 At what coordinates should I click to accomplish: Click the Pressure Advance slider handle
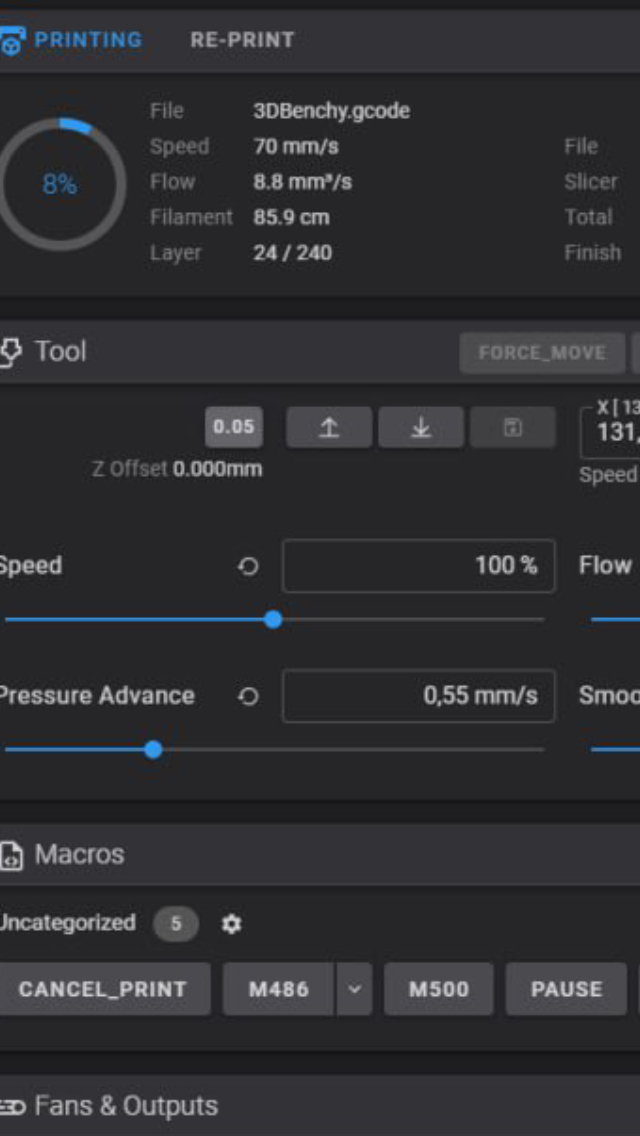153,749
